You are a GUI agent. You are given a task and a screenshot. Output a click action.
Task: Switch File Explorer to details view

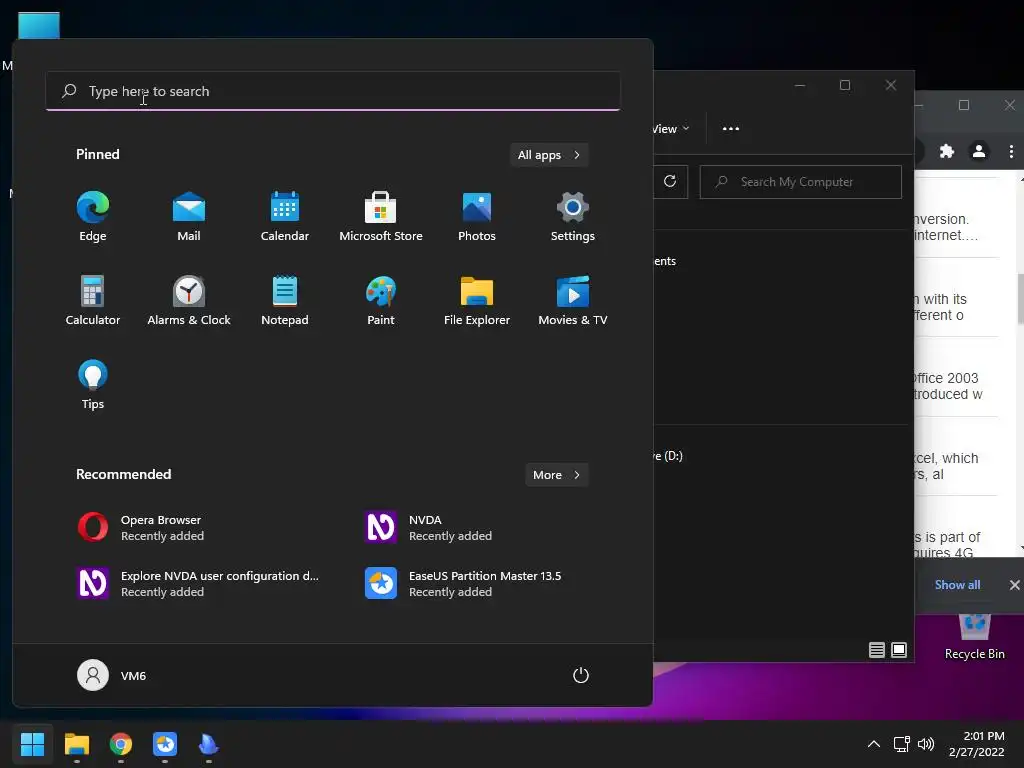[x=876, y=650]
